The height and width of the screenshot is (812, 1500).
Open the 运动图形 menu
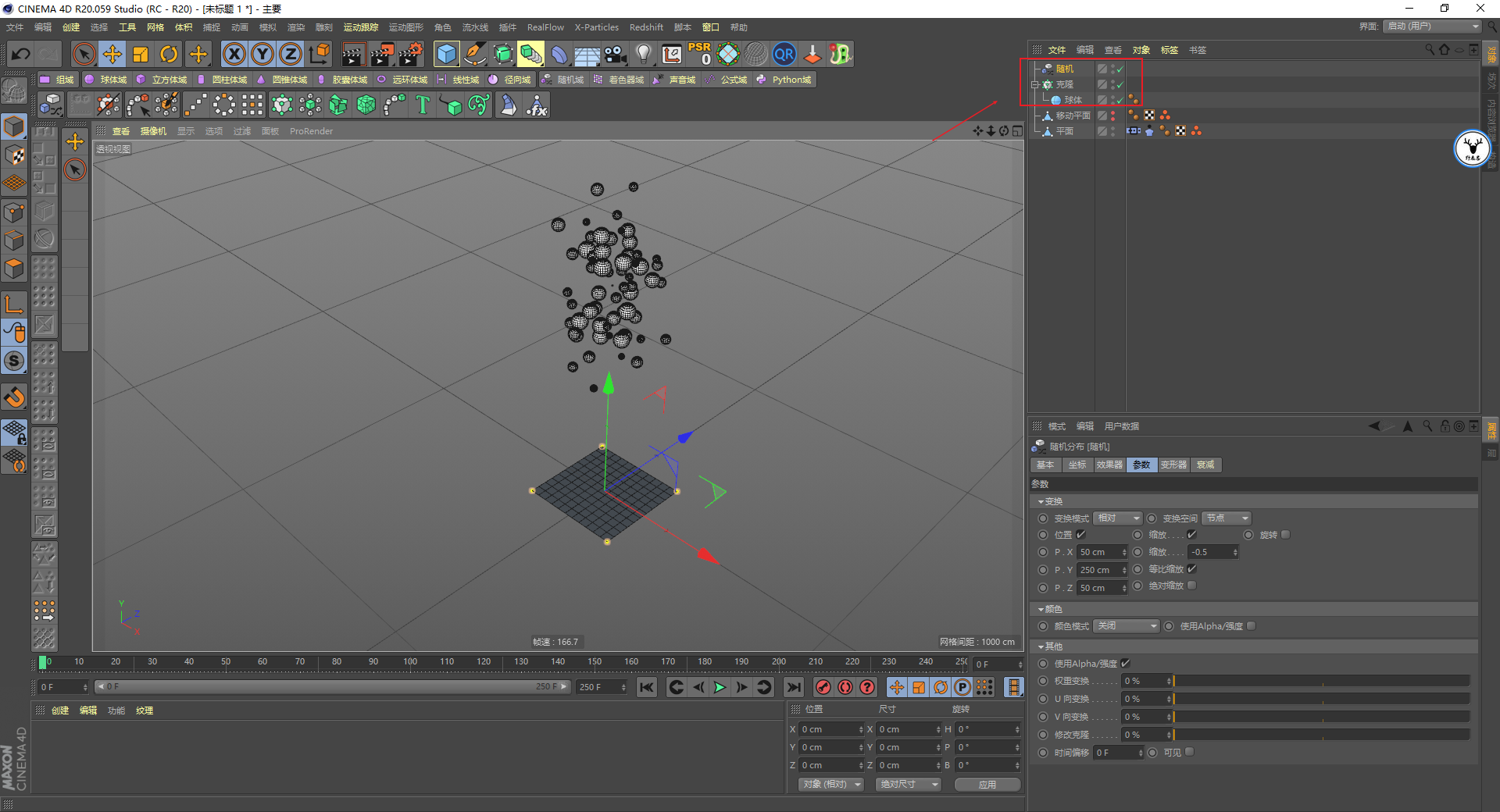click(405, 27)
